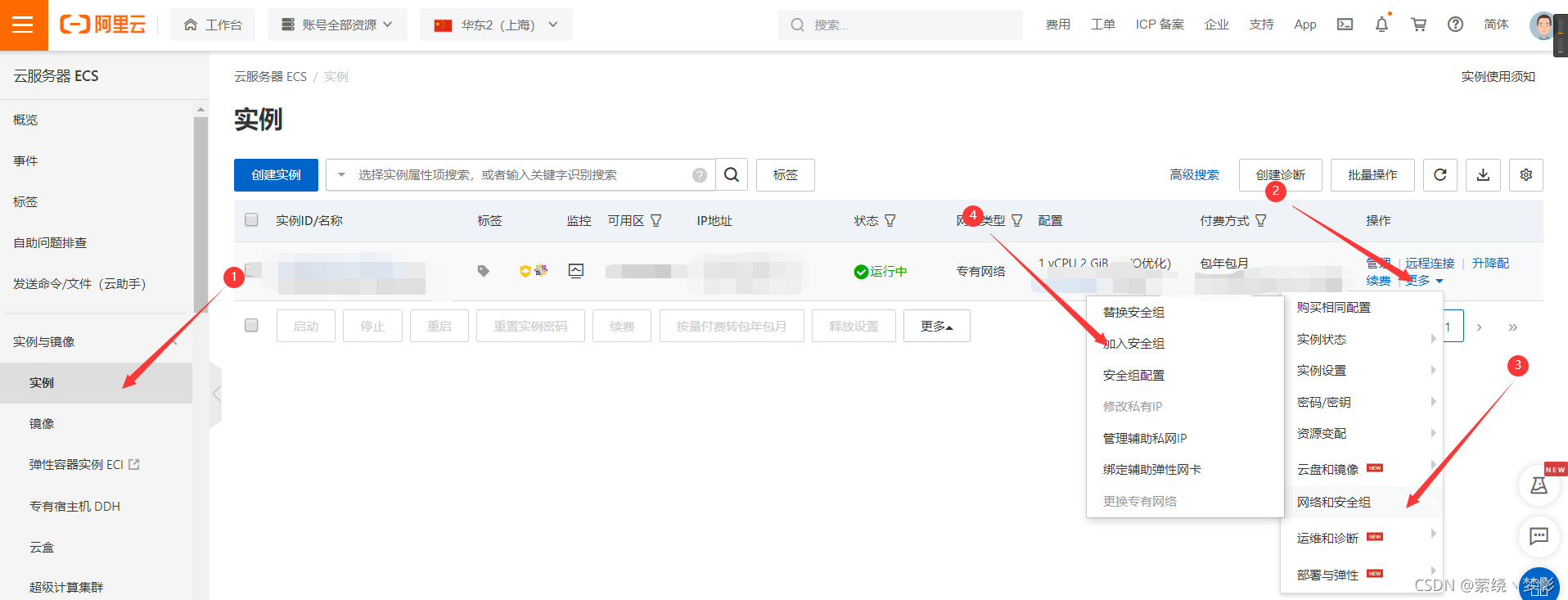Click the 创建实例 button
1568x600 pixels.
click(x=276, y=174)
